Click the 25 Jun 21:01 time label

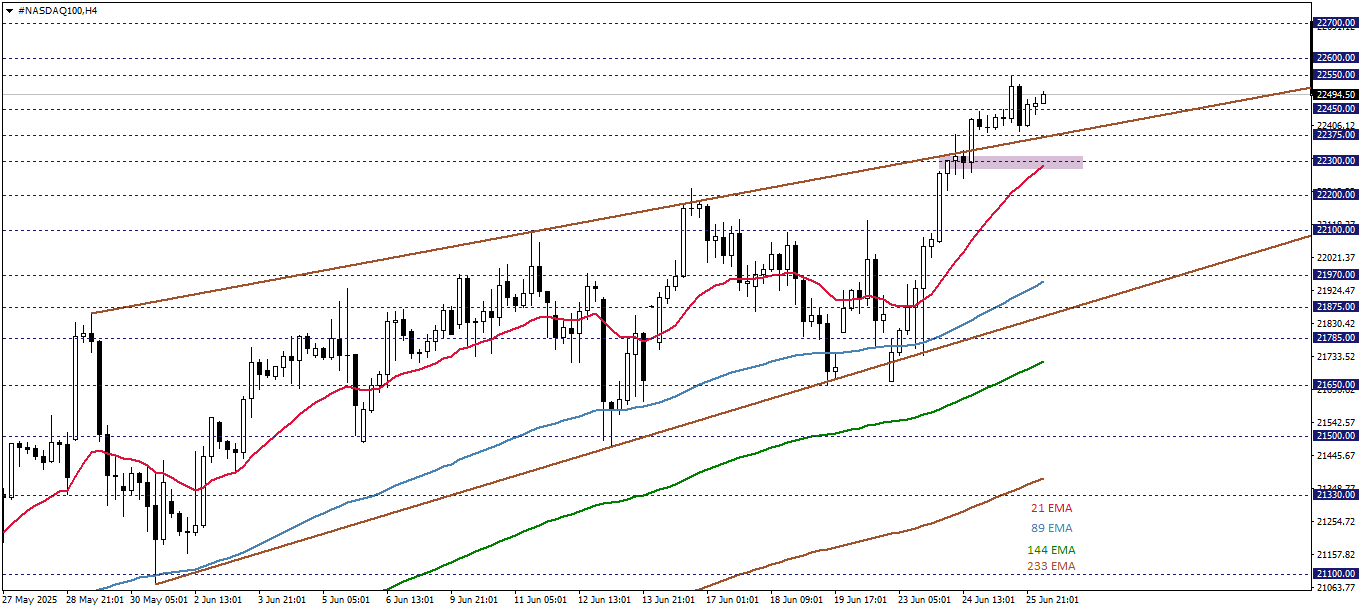coord(1055,600)
